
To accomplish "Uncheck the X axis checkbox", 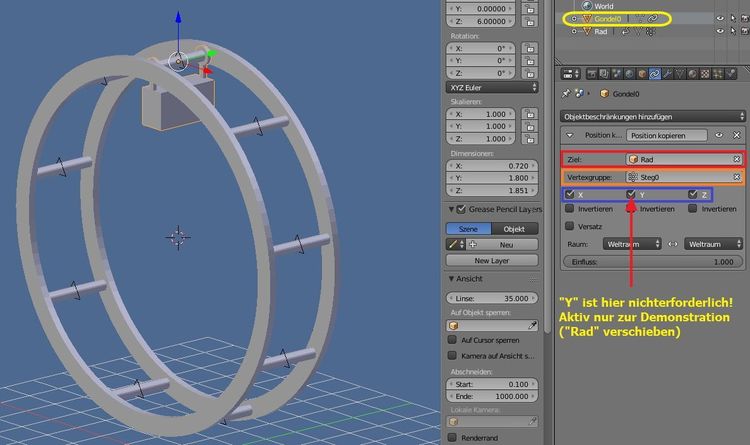I will point(570,194).
